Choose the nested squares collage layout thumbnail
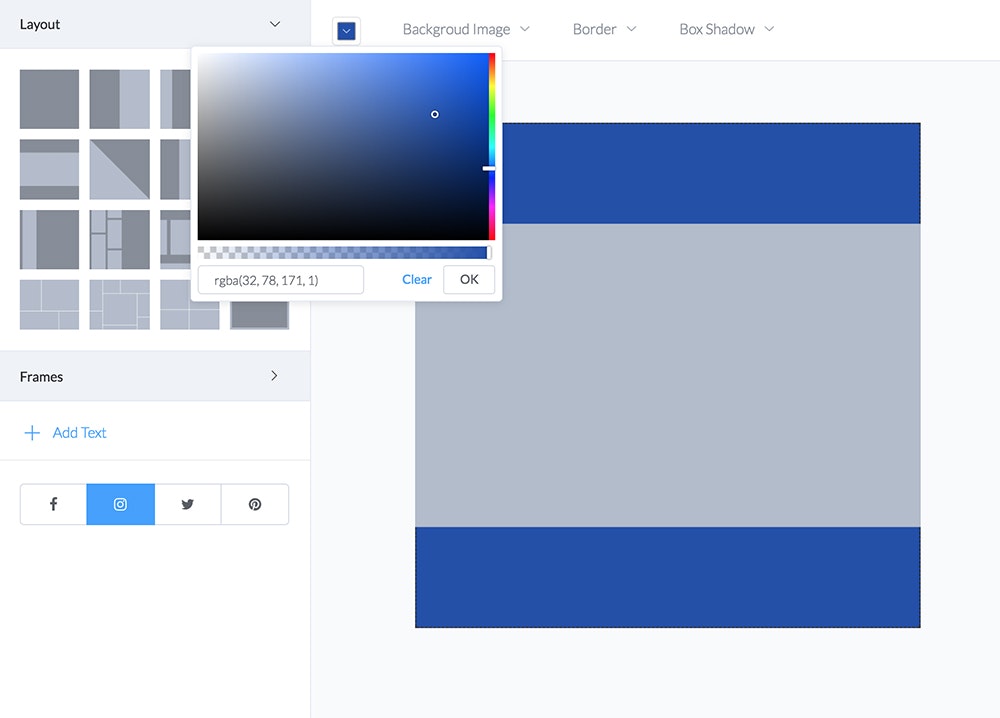The image size is (1000, 718). [x=120, y=305]
